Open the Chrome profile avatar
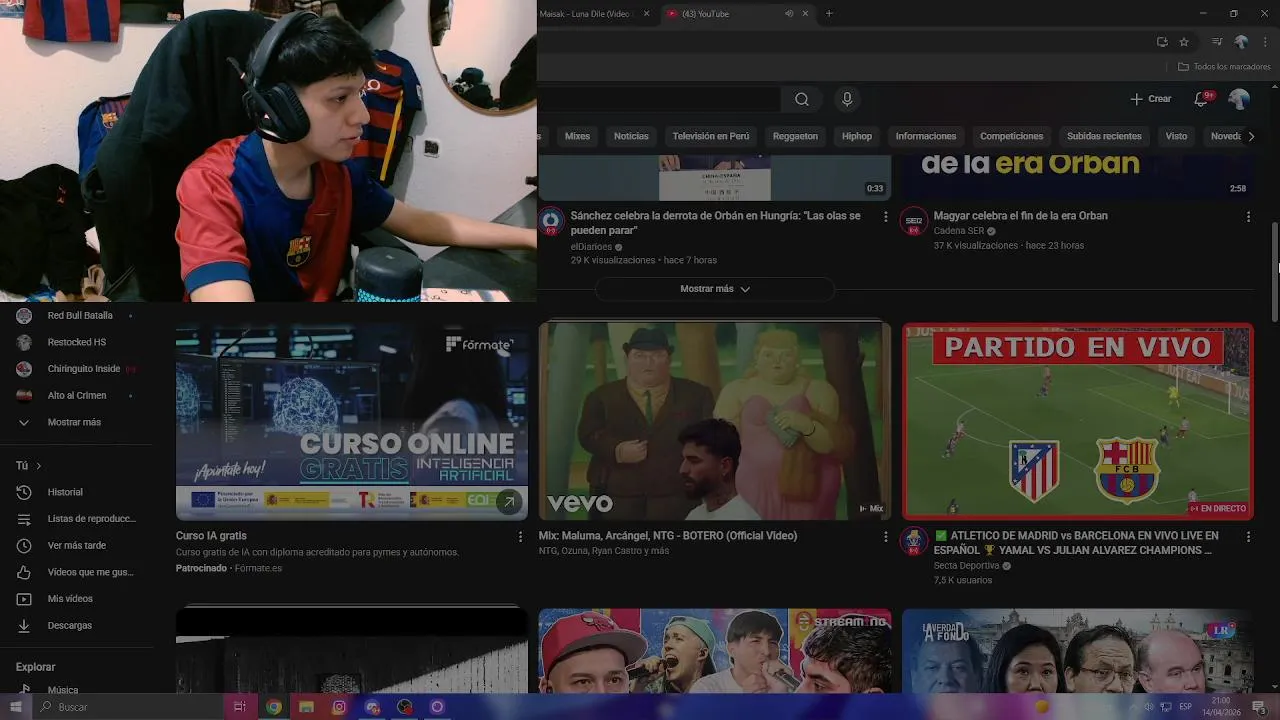Image resolution: width=1280 pixels, height=720 pixels. coord(1241,42)
